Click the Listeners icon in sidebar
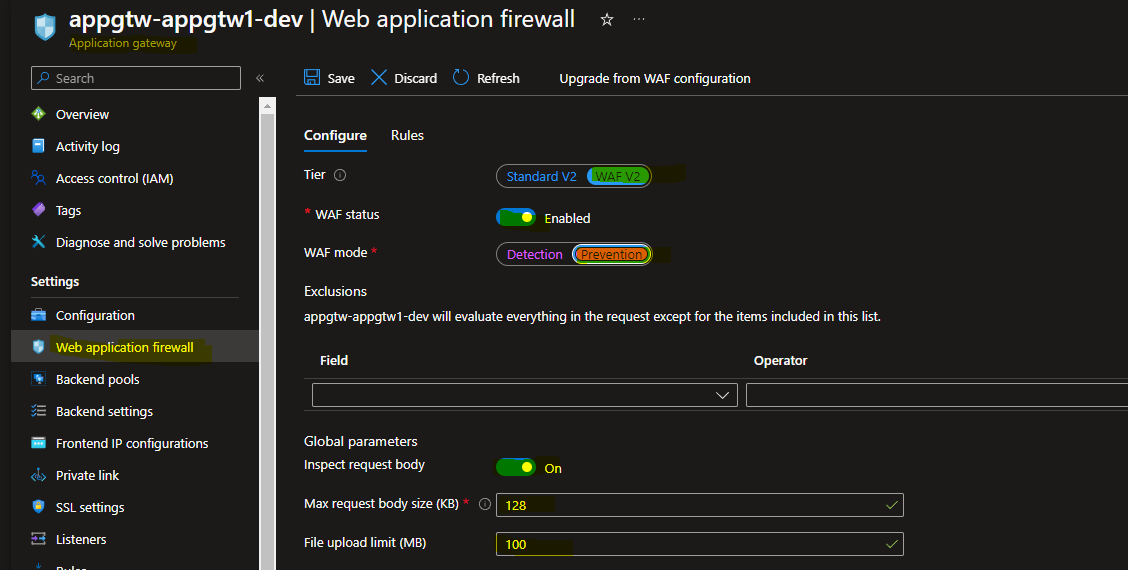Screen dimensions: 1128x570 [39, 538]
